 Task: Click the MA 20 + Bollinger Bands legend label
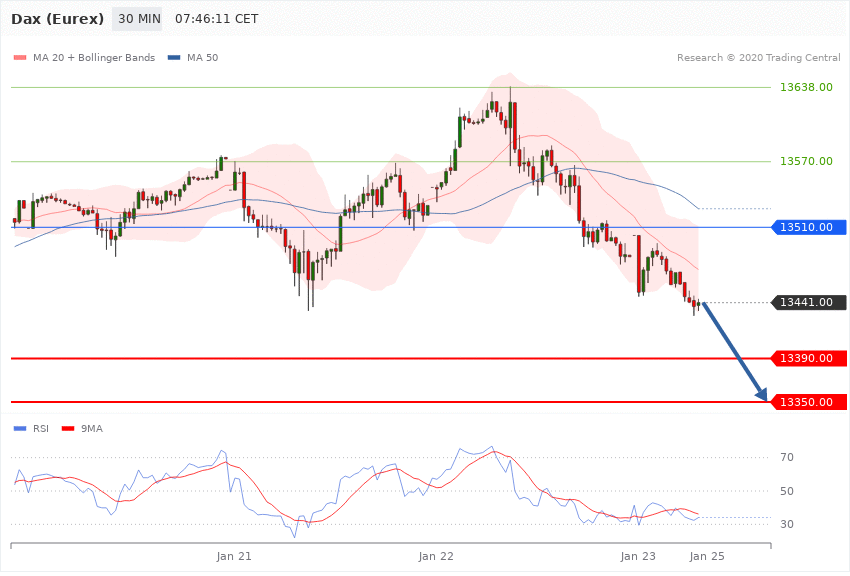click(94, 57)
